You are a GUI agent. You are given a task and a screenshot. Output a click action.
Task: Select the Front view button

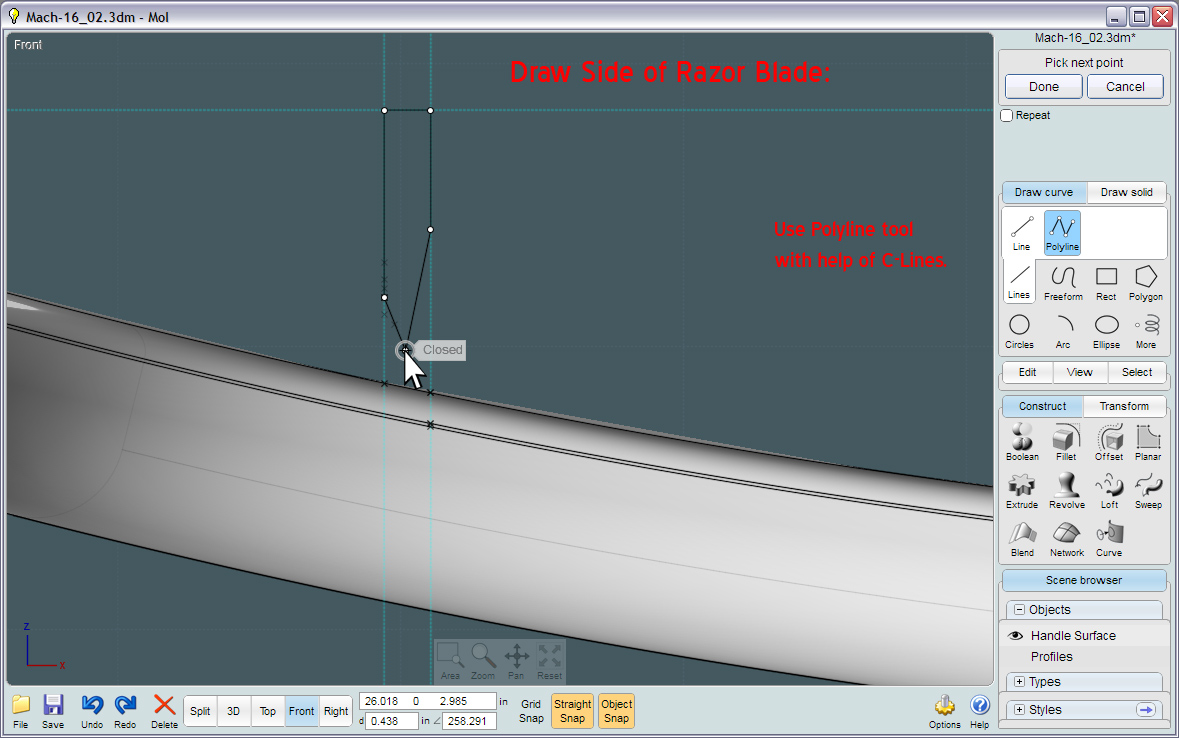302,711
